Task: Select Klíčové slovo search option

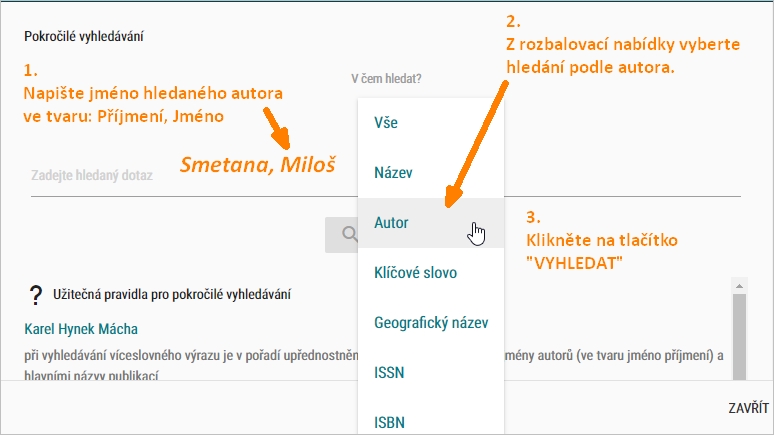Action: click(430, 273)
